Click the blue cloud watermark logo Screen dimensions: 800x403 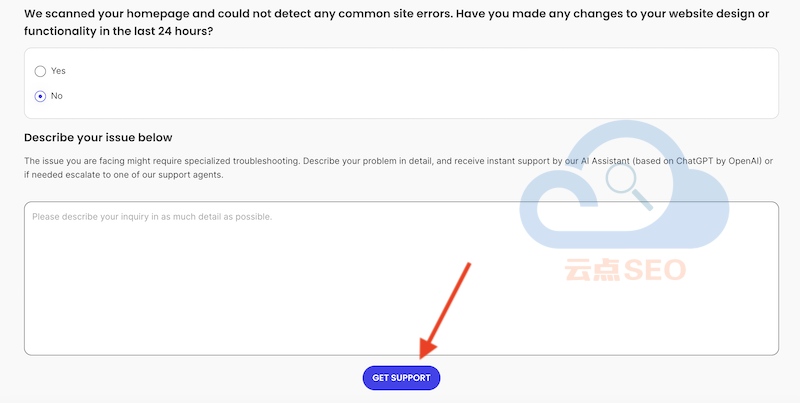[x=623, y=184]
